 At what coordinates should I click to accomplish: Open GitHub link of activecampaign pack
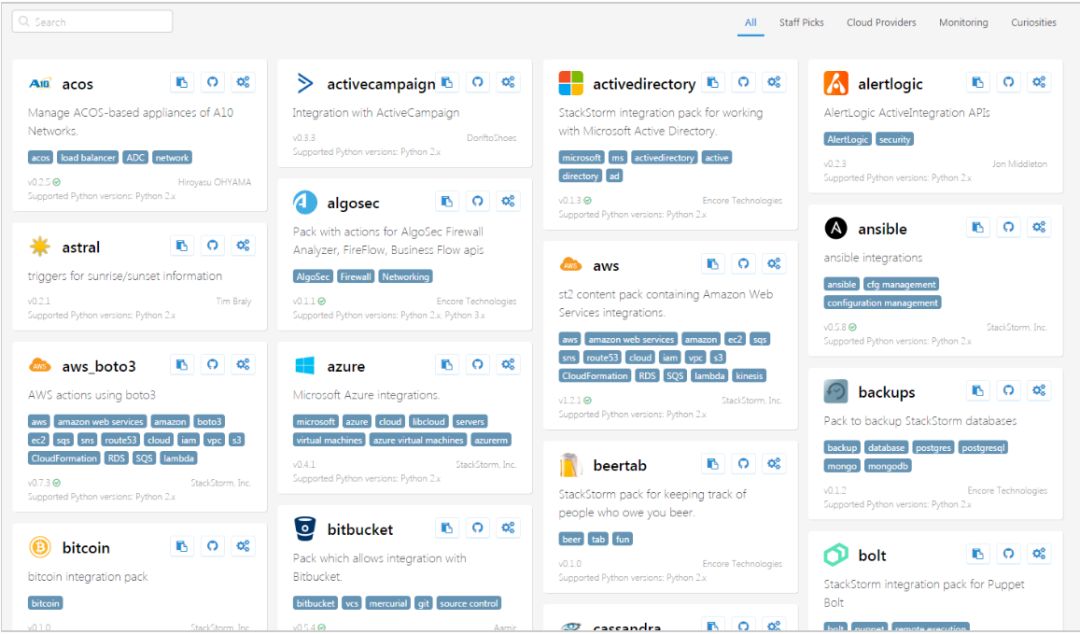pos(477,82)
